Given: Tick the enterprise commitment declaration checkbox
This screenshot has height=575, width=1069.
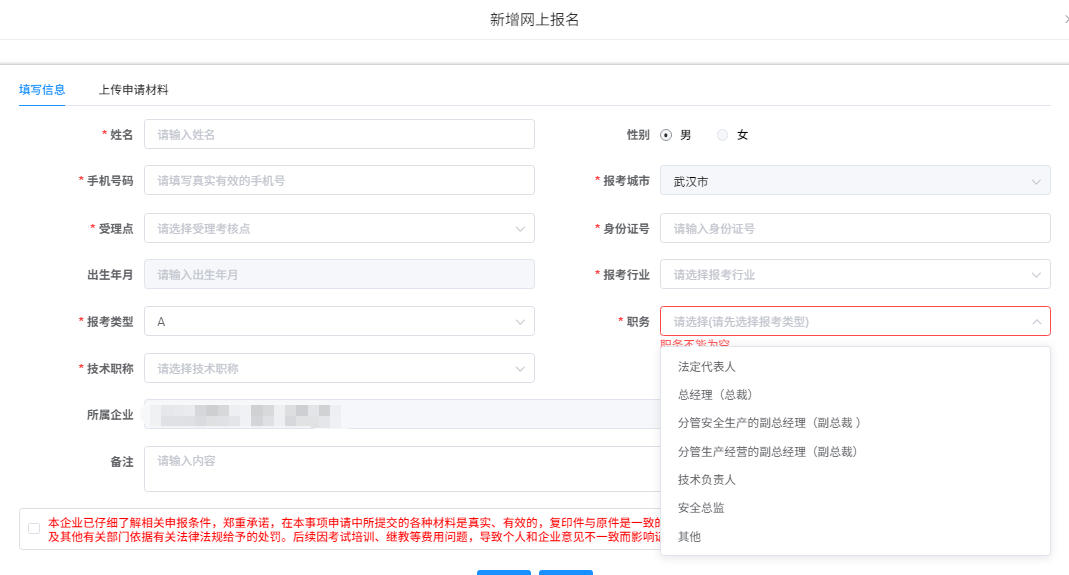Looking at the screenshot, I should pos(34,528).
